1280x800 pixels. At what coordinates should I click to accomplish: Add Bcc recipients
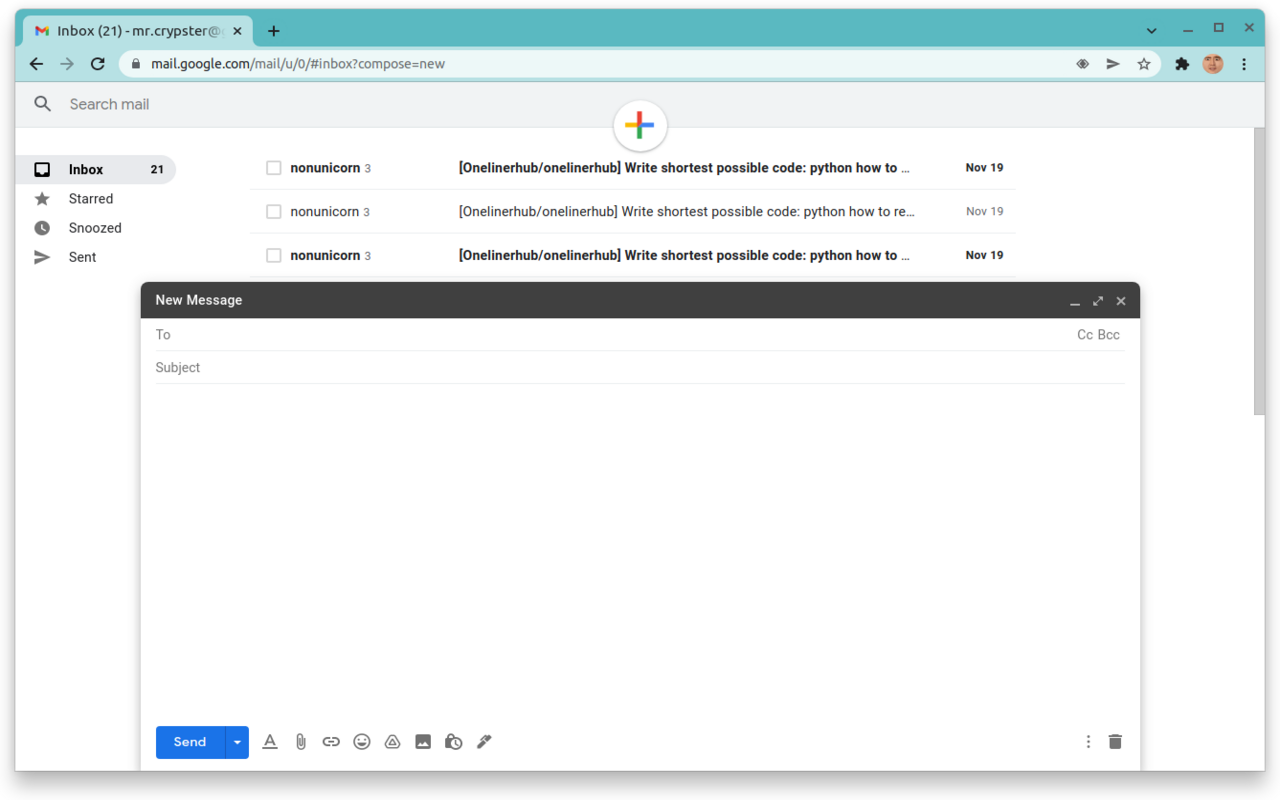pos(1109,335)
